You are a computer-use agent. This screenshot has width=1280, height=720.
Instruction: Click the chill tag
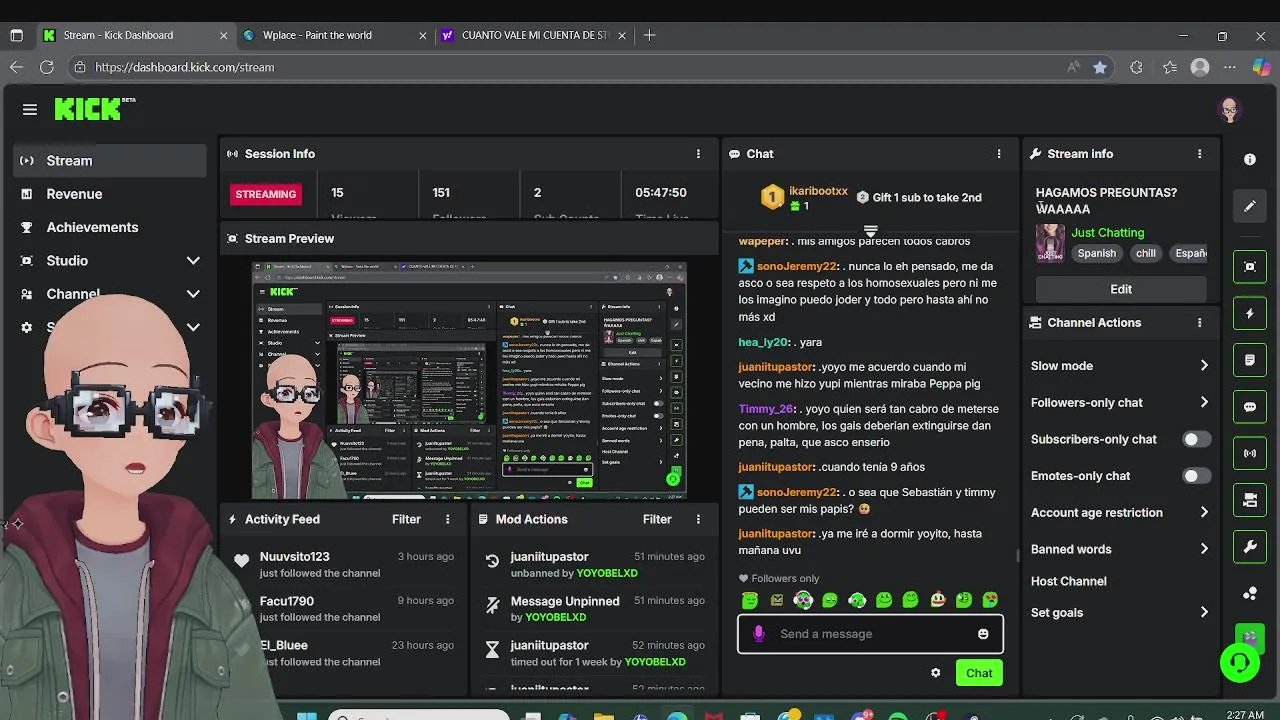coord(1145,253)
